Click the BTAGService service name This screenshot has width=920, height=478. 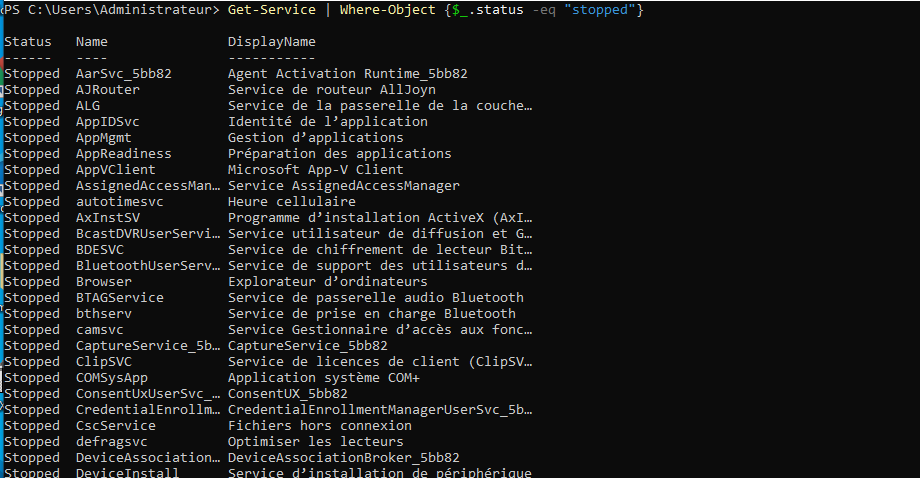pyautogui.click(x=119, y=298)
